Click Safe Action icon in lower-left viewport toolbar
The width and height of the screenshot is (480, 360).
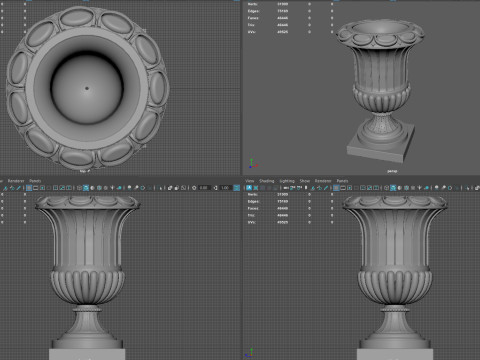62,188
